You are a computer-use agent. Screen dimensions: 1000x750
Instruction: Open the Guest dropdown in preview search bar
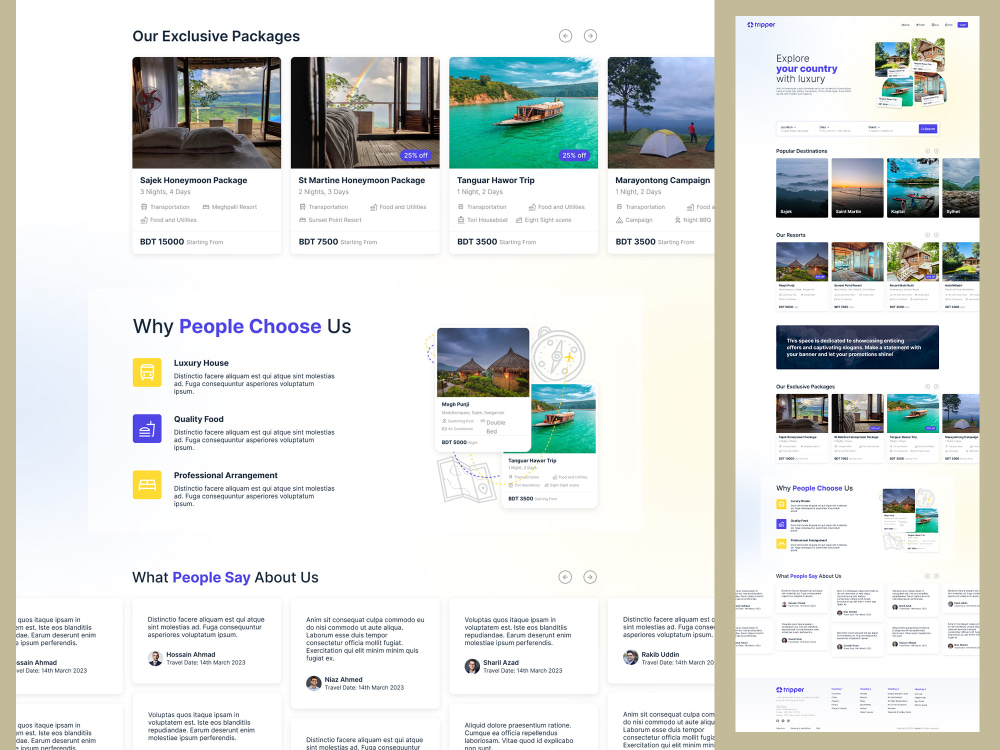point(873,128)
